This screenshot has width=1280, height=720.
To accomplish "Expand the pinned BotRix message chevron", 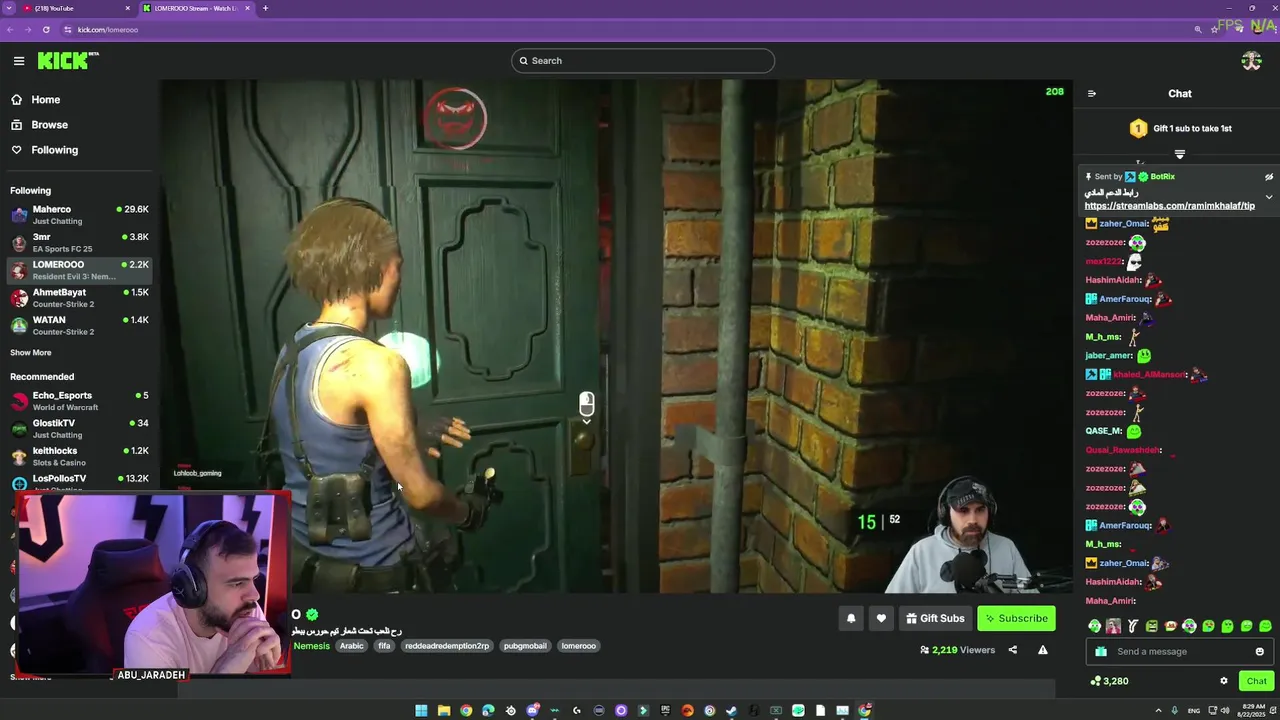I will click(1268, 197).
